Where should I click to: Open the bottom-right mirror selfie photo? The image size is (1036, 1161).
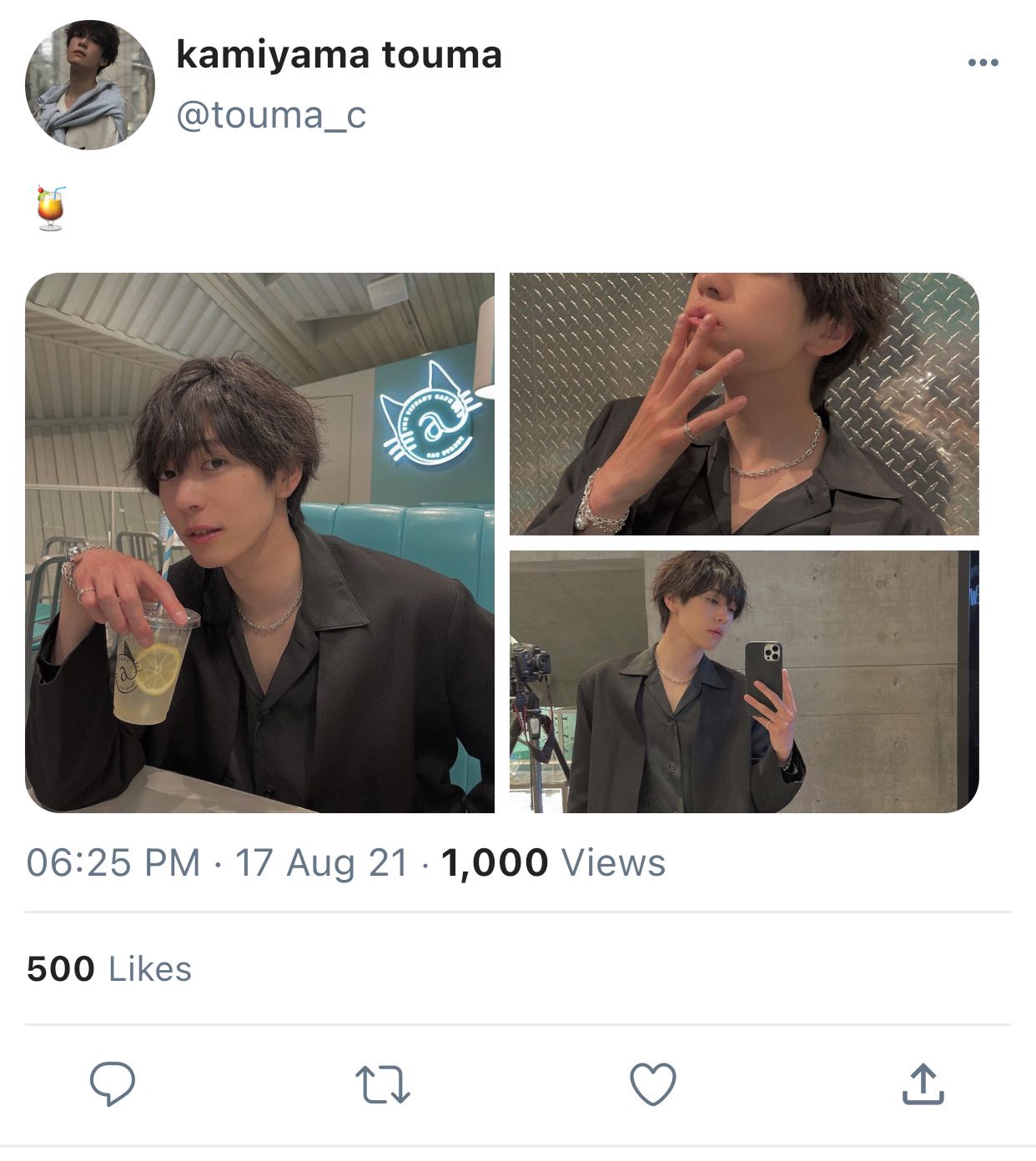(x=744, y=681)
